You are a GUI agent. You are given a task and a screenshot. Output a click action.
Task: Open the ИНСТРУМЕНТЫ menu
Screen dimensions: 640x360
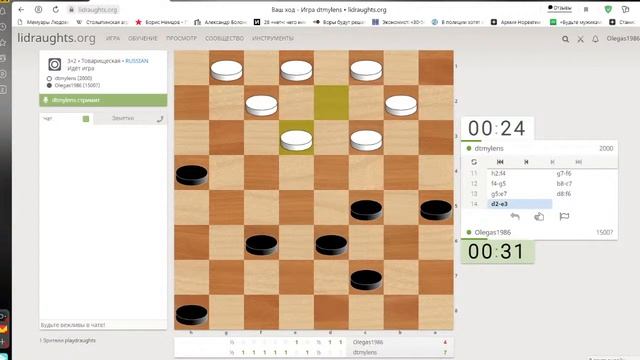pyautogui.click(x=273, y=38)
